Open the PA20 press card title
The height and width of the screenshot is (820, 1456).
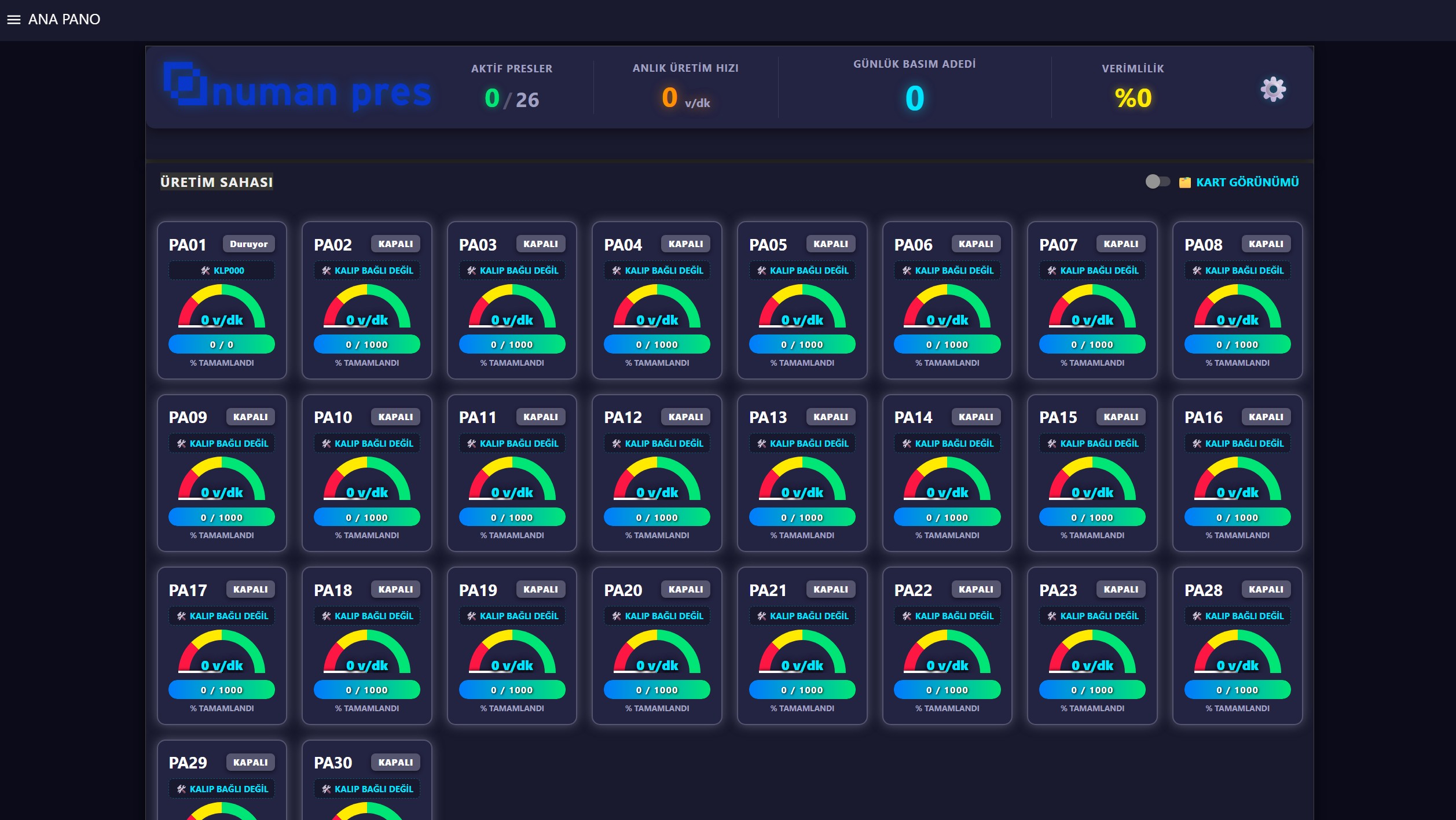click(622, 590)
